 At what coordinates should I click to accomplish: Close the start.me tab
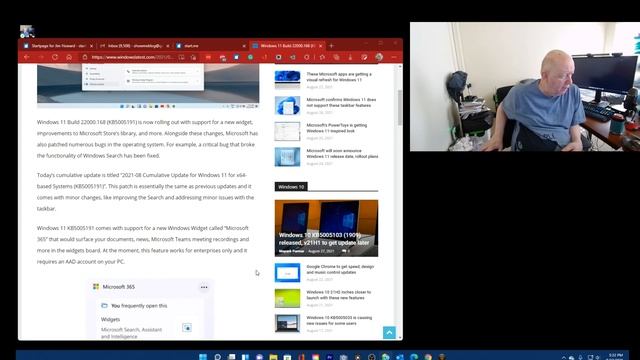click(244, 46)
